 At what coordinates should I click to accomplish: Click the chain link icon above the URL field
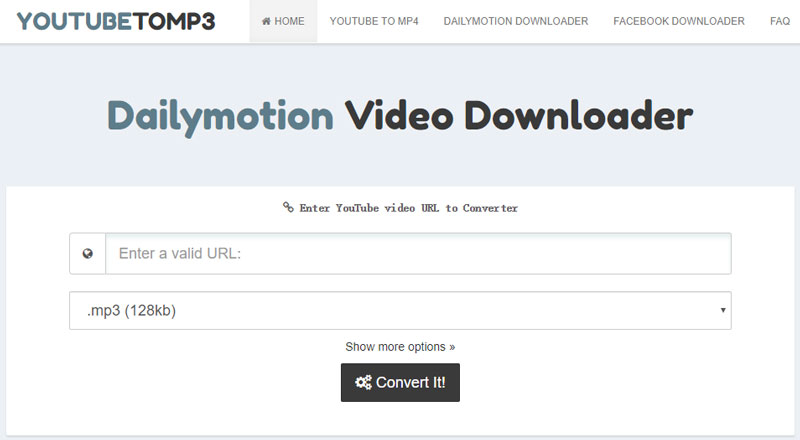click(x=288, y=207)
